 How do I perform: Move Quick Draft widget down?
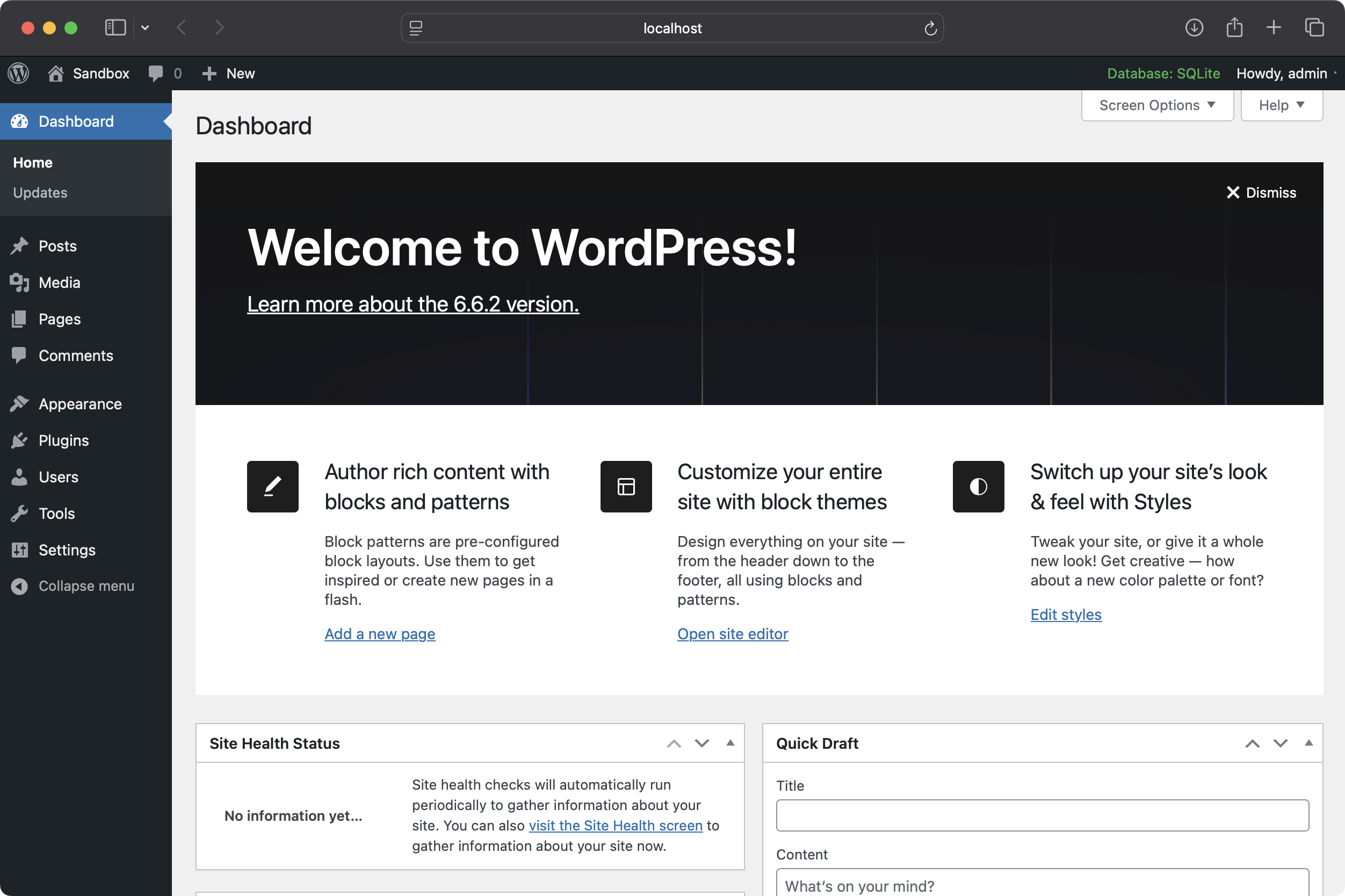point(1280,743)
